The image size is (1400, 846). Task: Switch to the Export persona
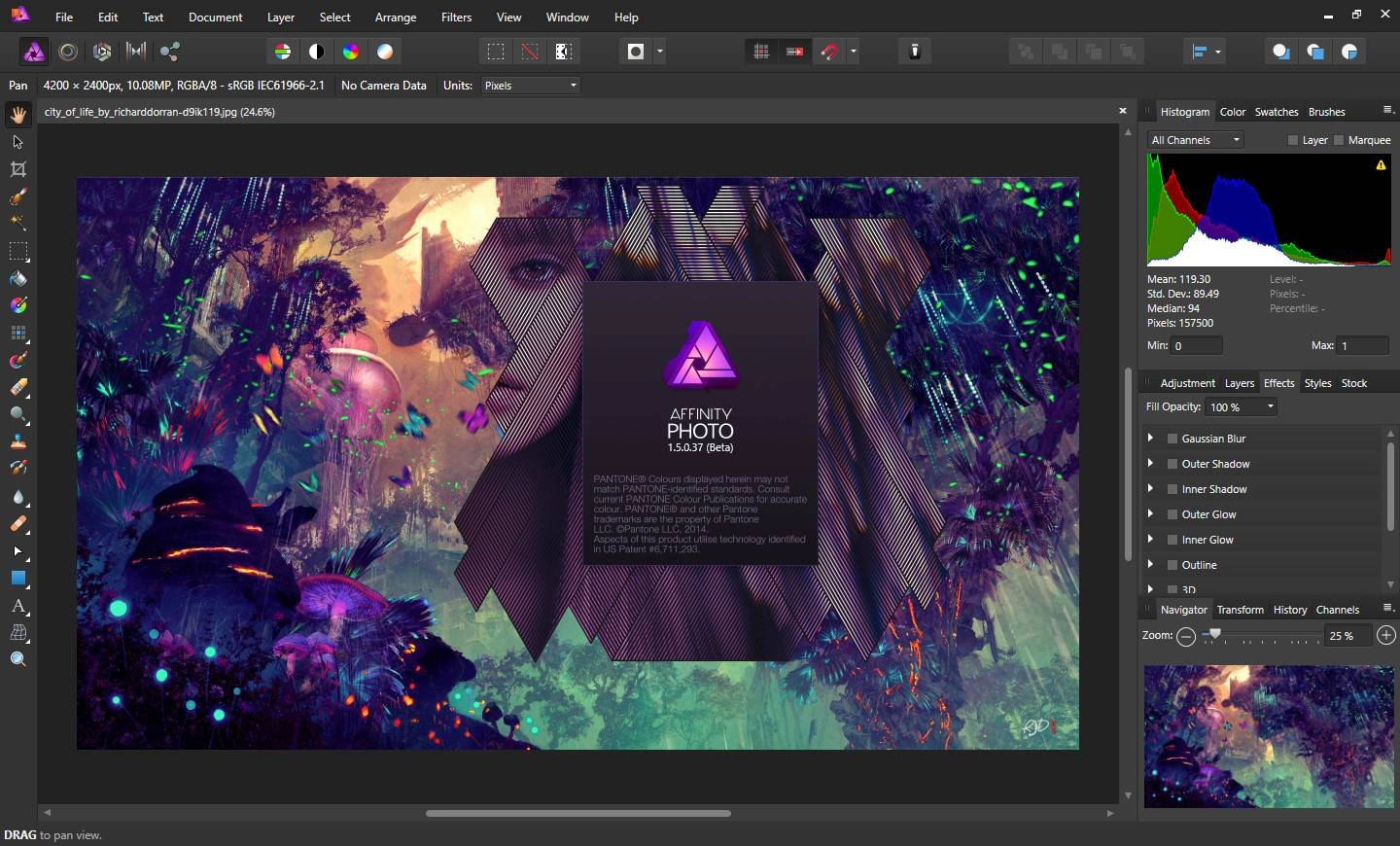[170, 52]
